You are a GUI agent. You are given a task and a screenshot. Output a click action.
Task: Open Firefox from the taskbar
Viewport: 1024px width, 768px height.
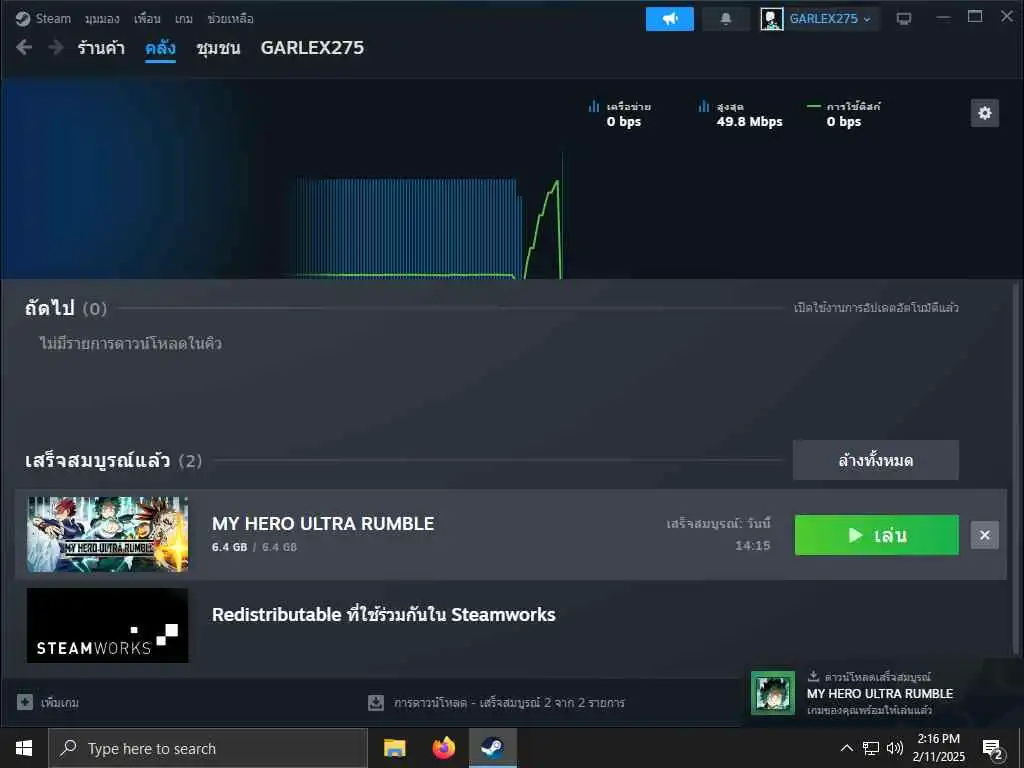click(443, 748)
